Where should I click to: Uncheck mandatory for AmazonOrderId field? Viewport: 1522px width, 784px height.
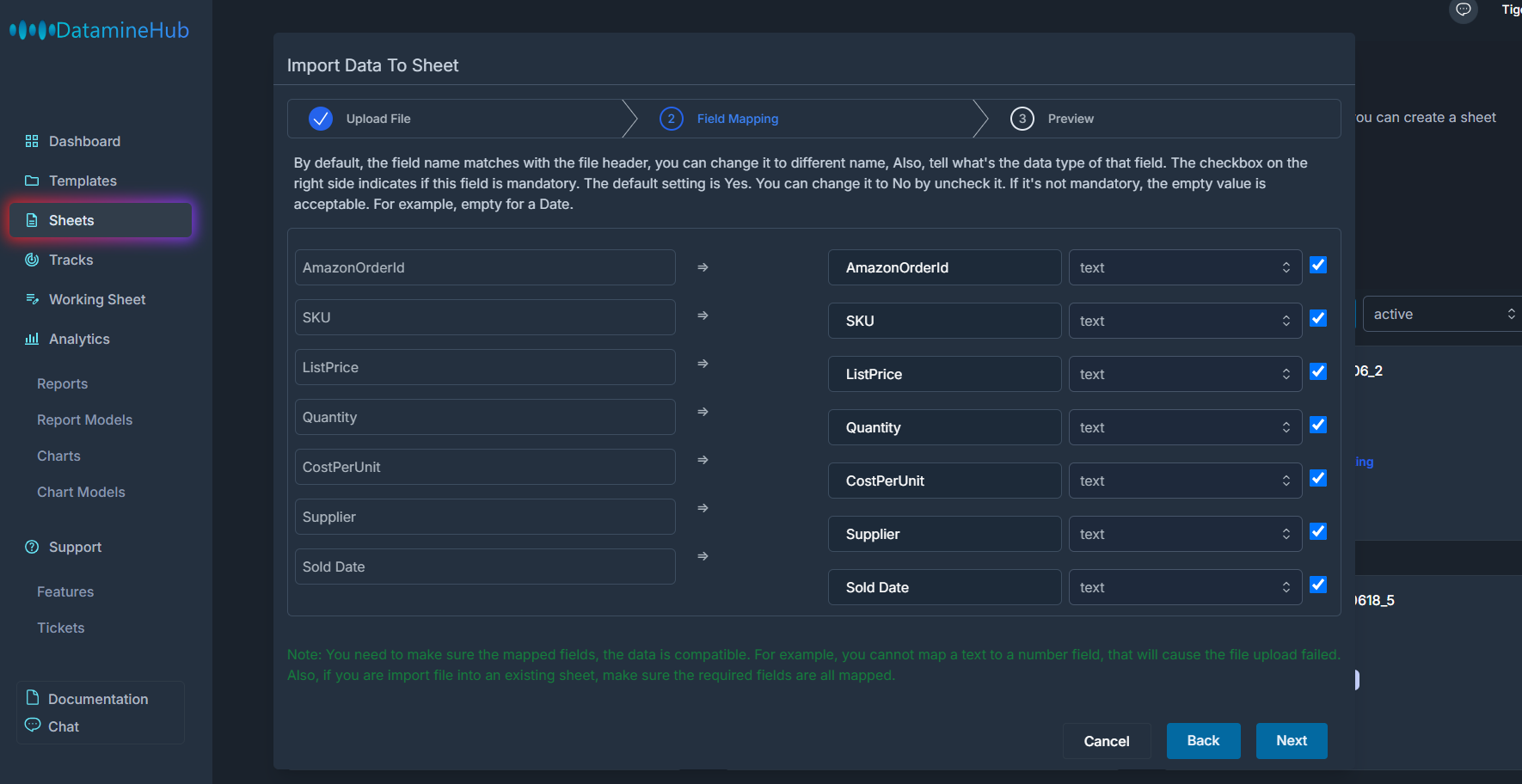[x=1318, y=265]
